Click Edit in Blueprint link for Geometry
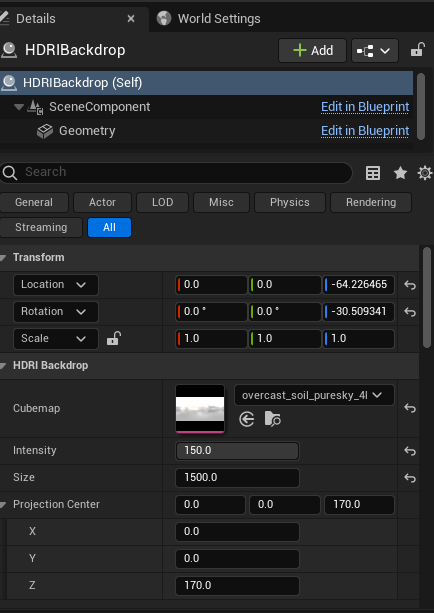434x613 pixels. 365,131
